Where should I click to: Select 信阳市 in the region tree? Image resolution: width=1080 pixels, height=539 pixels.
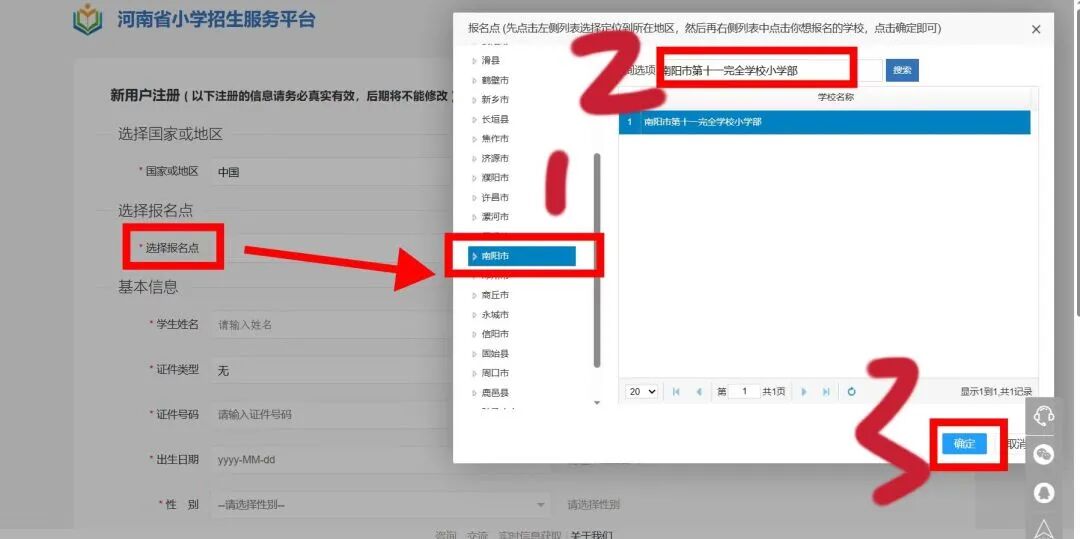(x=495, y=334)
